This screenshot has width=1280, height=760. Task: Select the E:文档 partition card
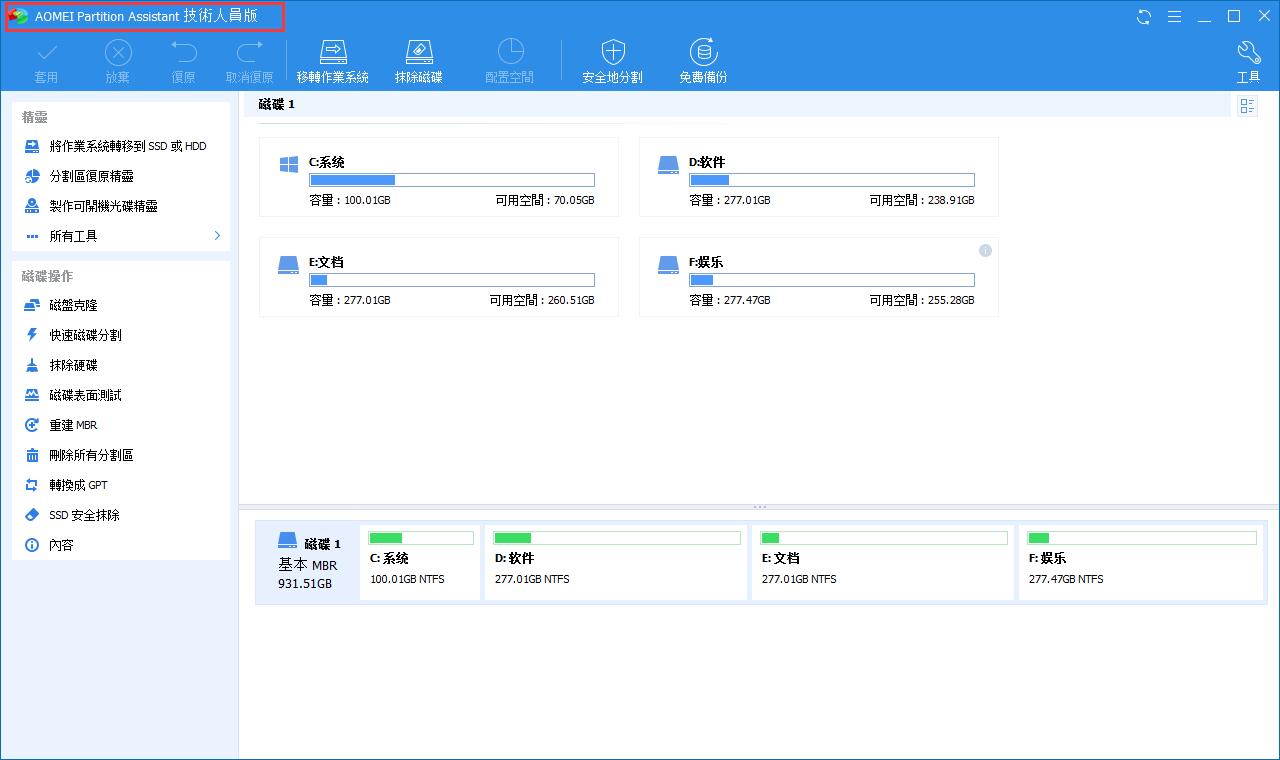439,277
